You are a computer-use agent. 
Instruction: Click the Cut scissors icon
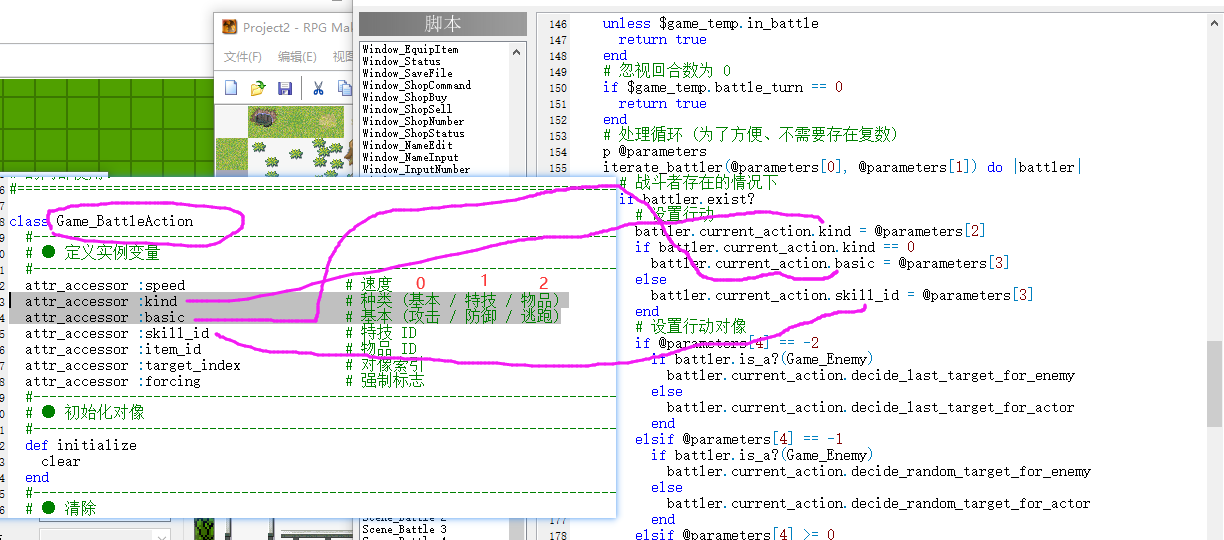click(x=318, y=88)
